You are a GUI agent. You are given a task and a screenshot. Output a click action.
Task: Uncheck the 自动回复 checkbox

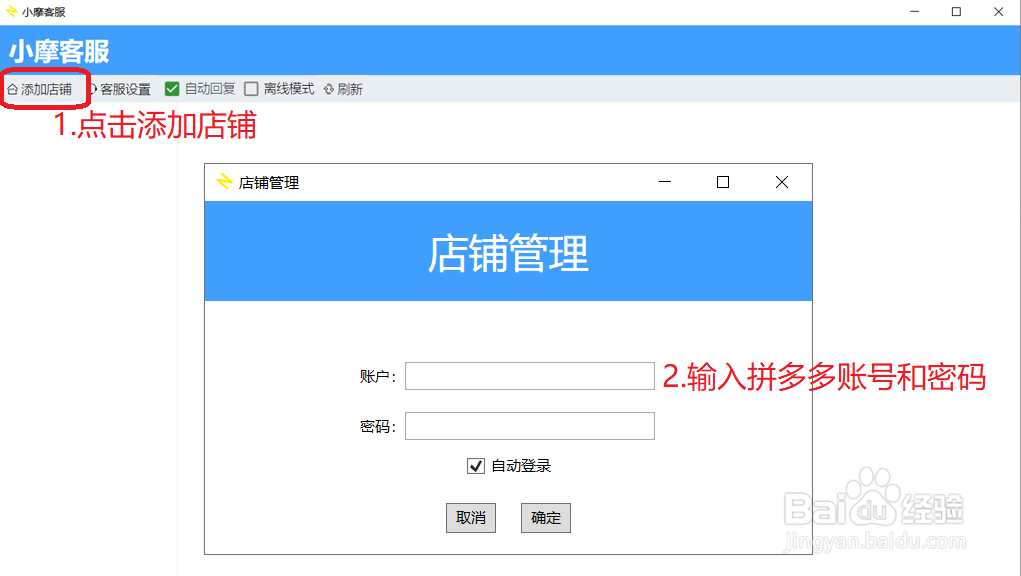coord(172,89)
